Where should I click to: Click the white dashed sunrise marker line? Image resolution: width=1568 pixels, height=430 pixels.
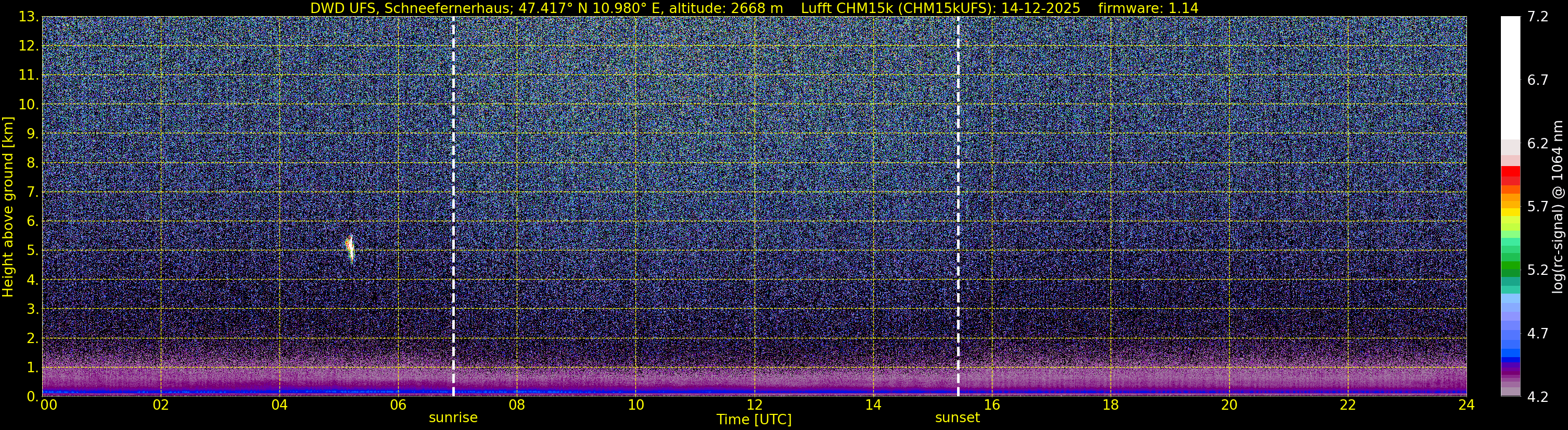[453, 206]
